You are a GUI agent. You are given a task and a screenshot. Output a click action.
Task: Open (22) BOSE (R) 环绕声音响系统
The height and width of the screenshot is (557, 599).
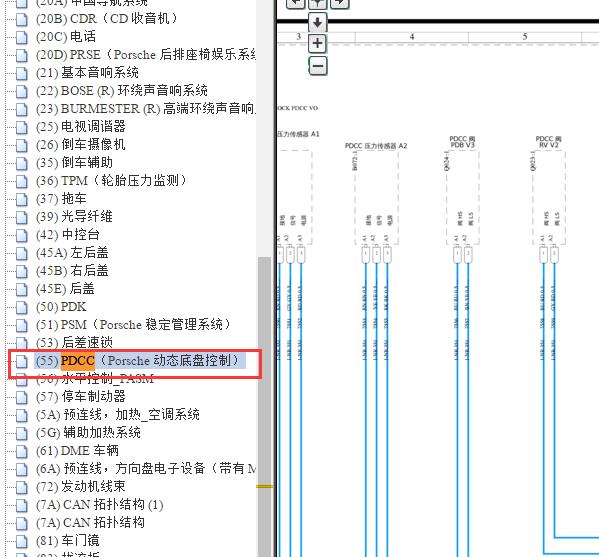(121, 90)
